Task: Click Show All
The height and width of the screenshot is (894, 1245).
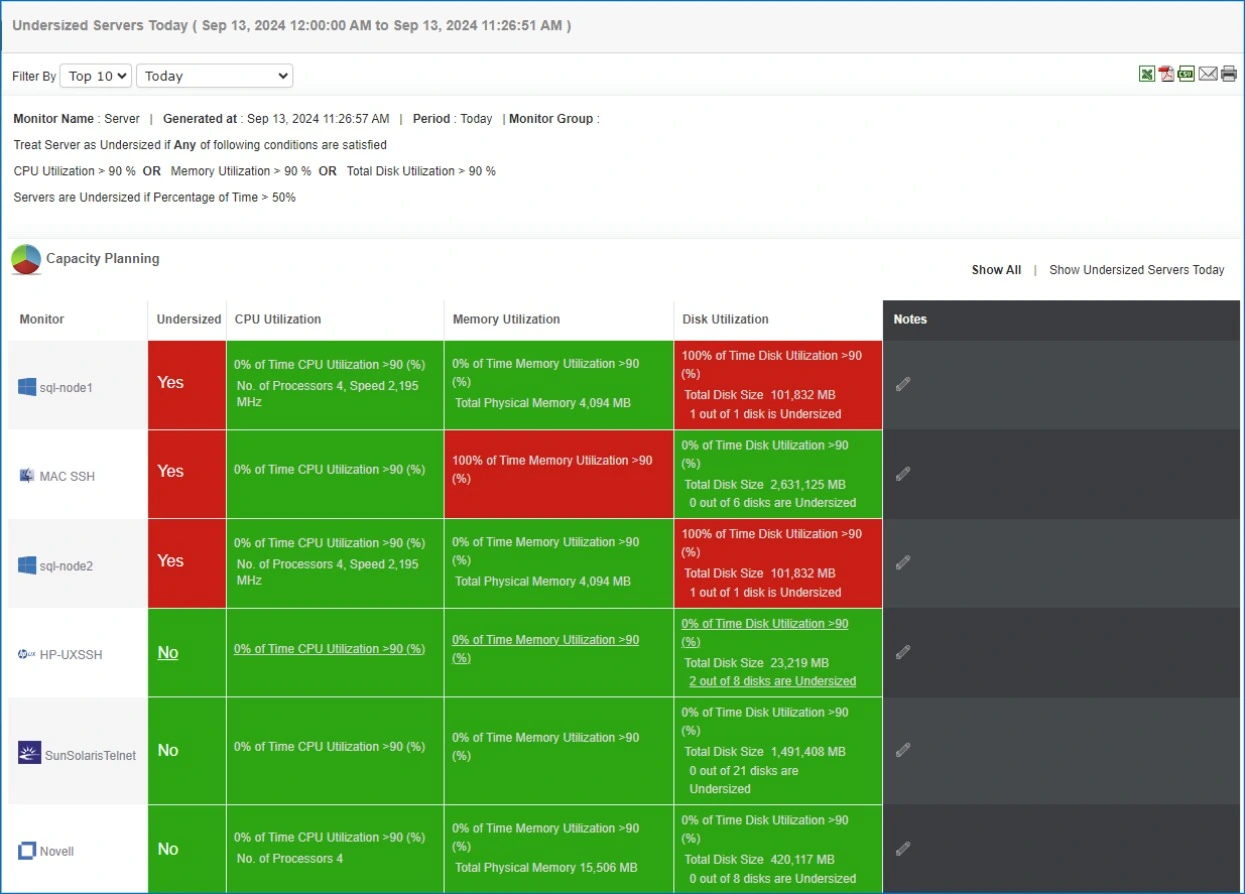Action: point(996,269)
